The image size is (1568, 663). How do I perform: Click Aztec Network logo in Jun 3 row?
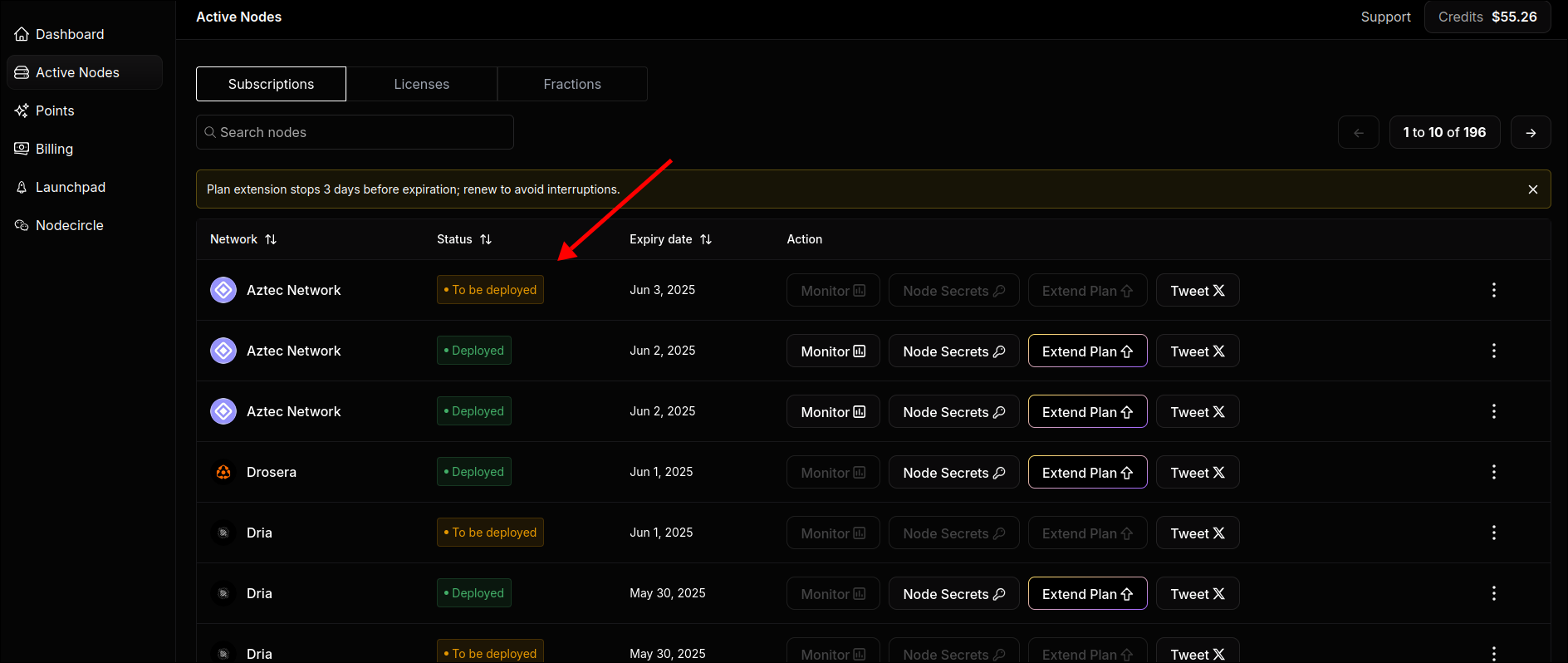point(223,290)
